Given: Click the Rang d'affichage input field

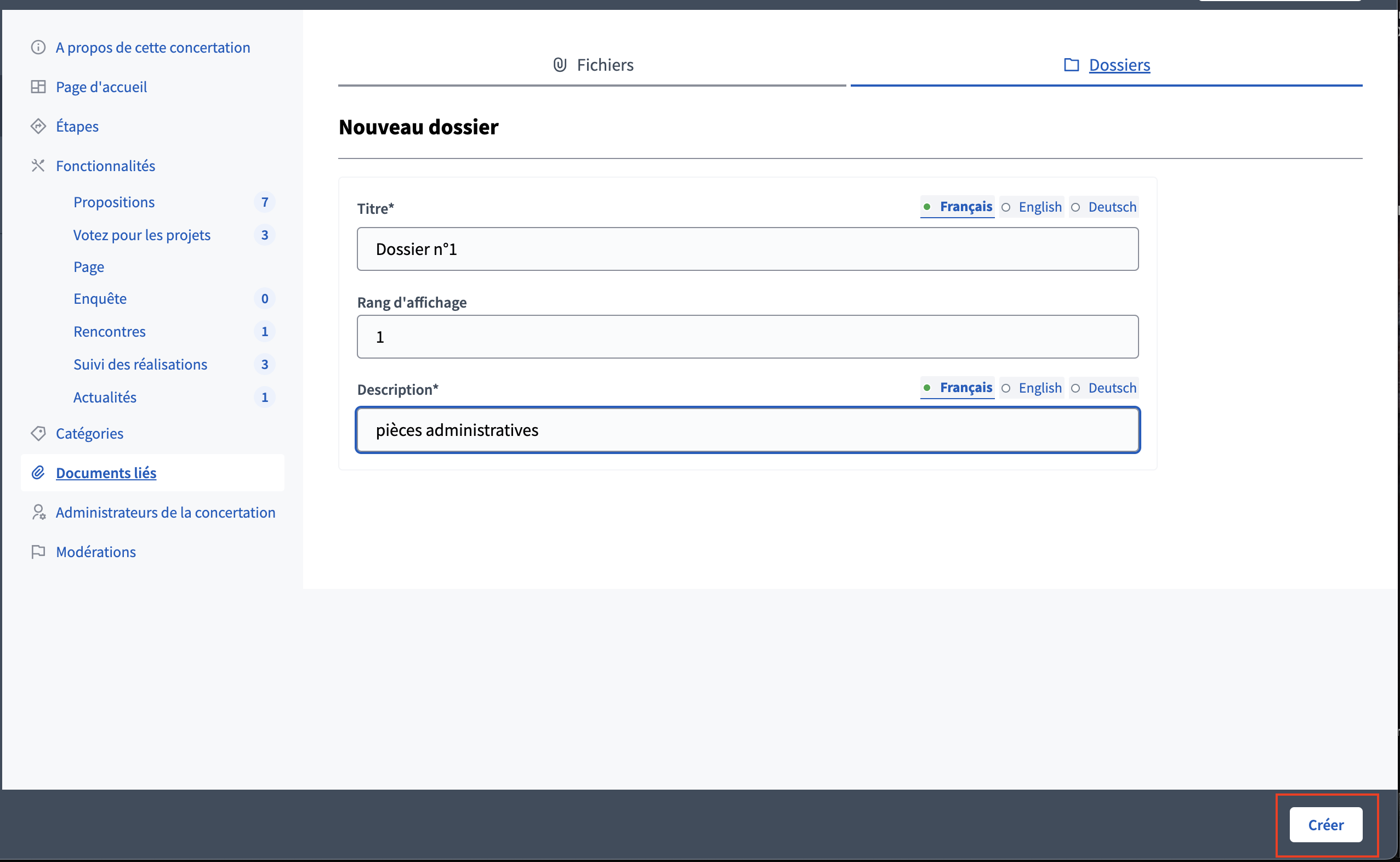Looking at the screenshot, I should click(747, 336).
